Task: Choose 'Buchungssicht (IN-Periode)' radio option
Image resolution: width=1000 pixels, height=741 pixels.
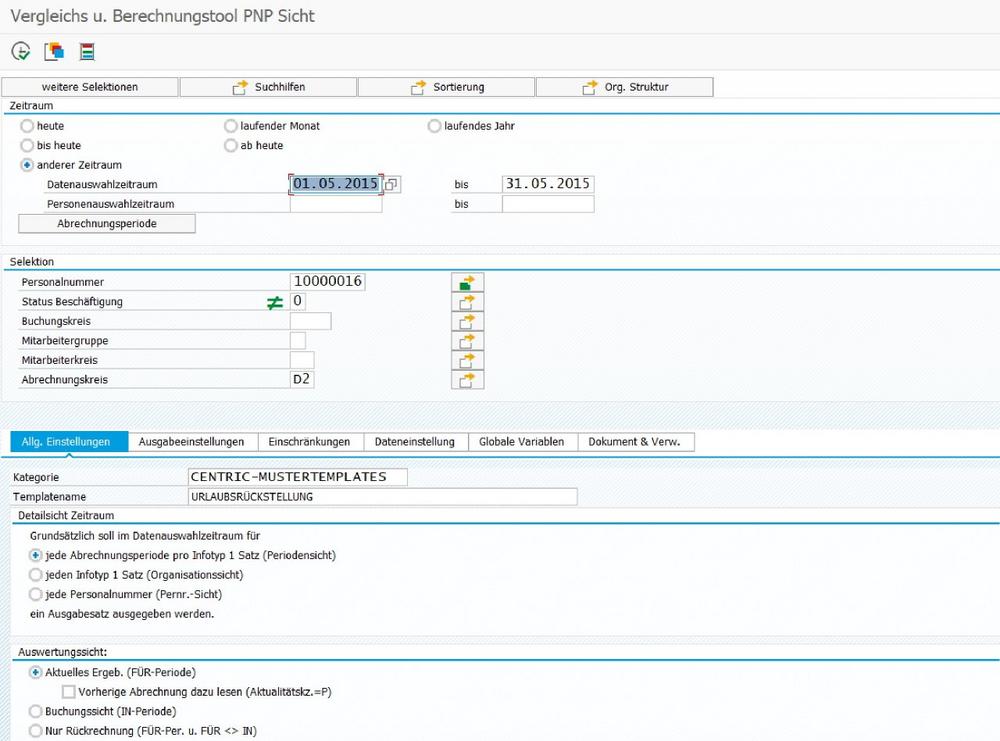Action: pos(36,711)
